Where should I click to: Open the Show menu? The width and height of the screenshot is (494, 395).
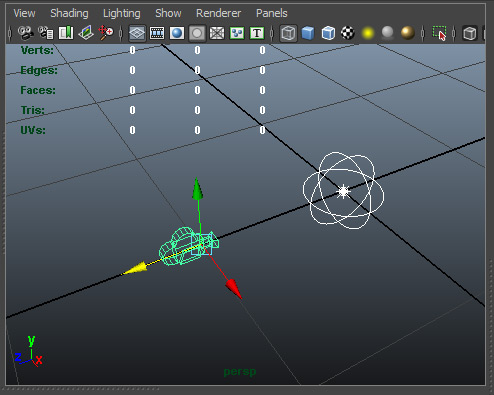click(x=168, y=13)
